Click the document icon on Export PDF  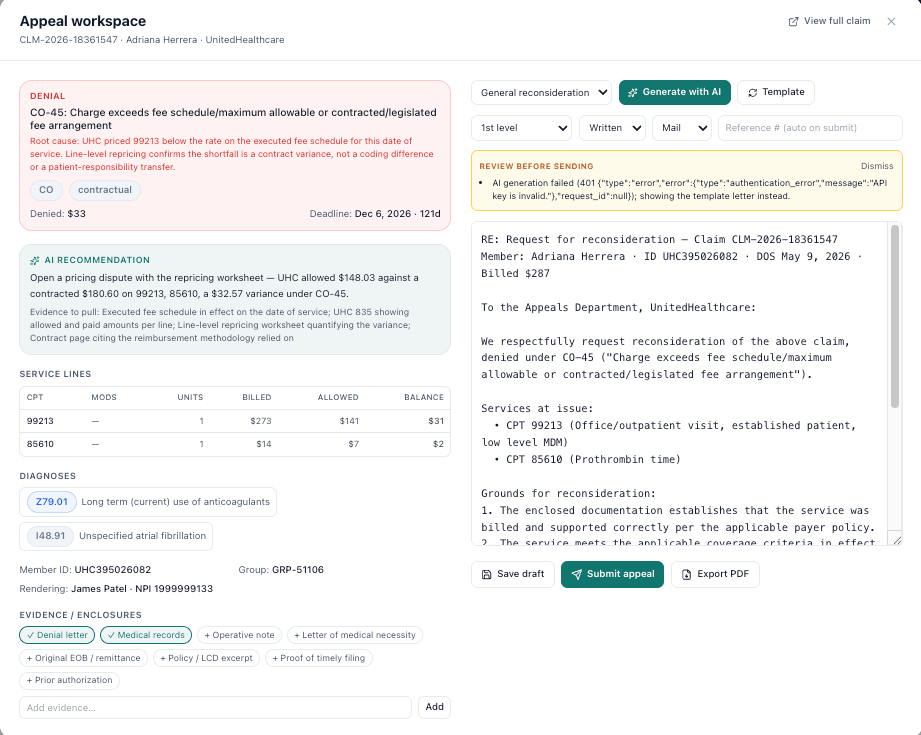tap(687, 574)
